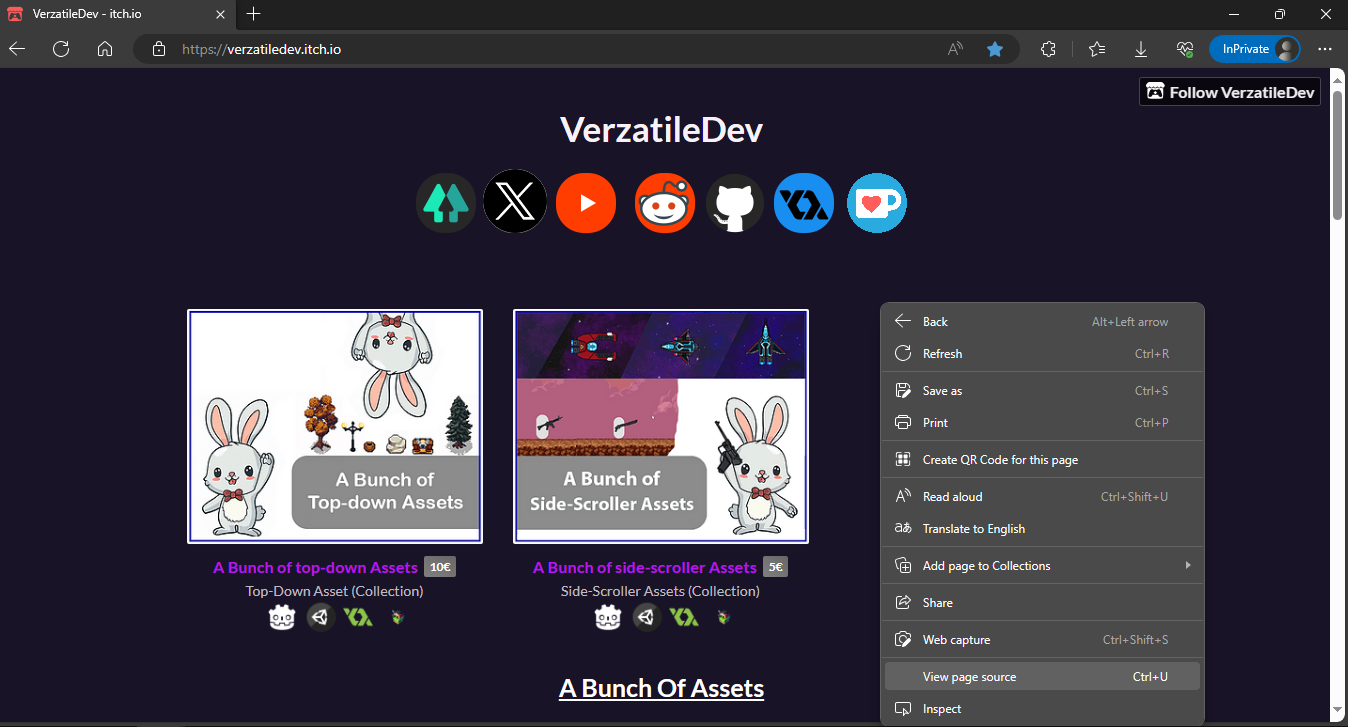
Task: Click the InPrivate profile button
Action: click(1256, 49)
